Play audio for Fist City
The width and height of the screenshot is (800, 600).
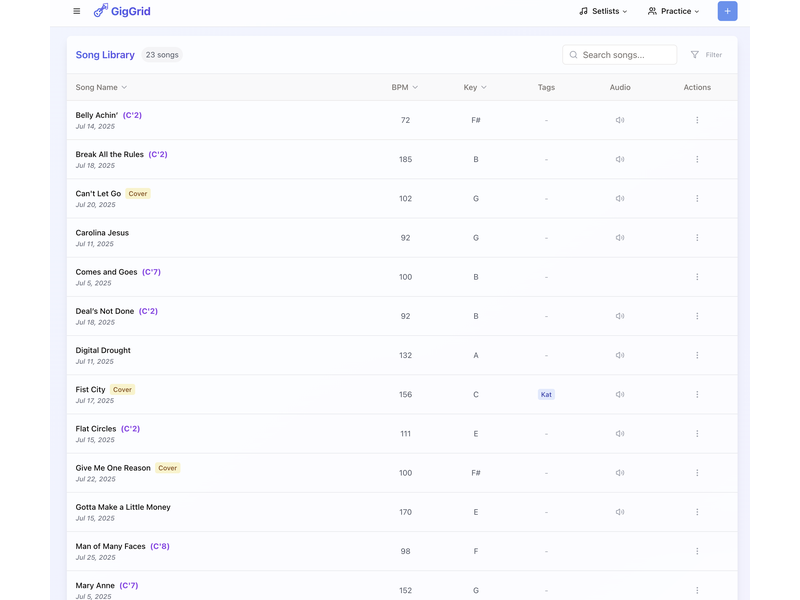pyautogui.click(x=620, y=394)
